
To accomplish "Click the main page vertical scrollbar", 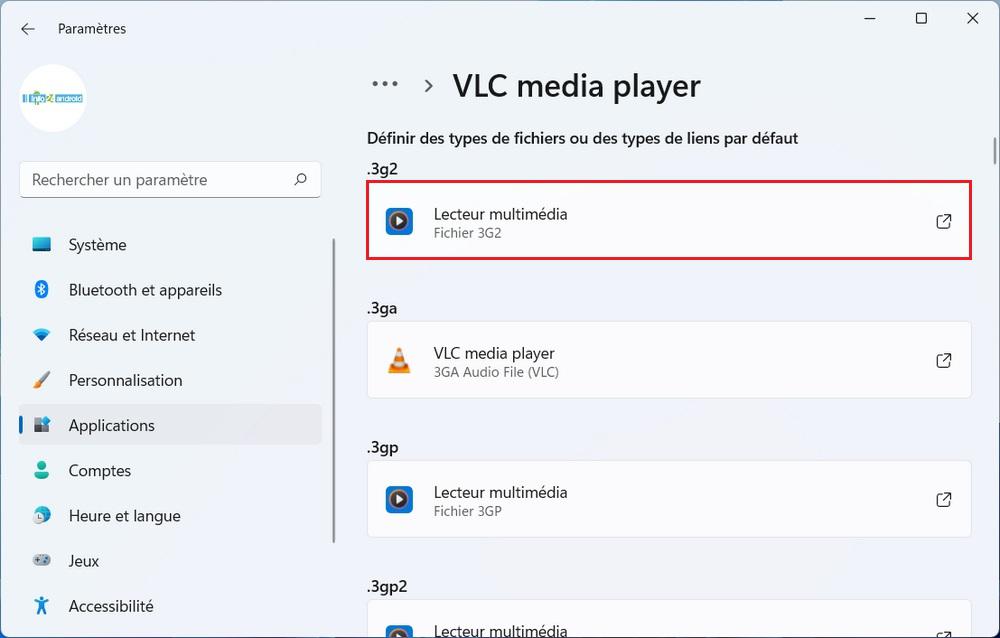I will [x=994, y=151].
